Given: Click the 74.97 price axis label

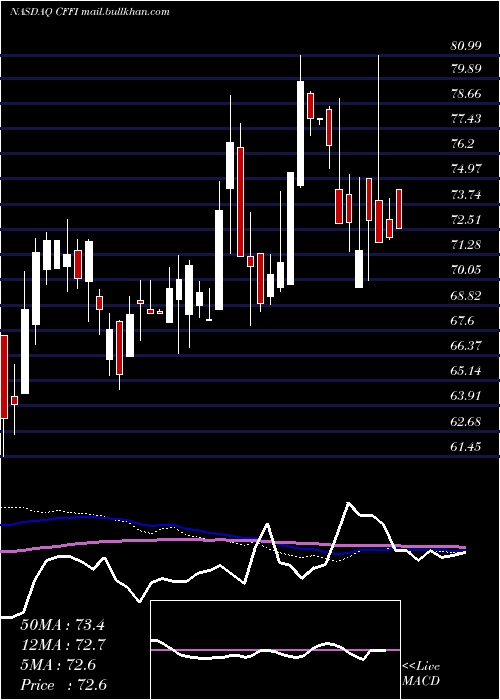Looking at the screenshot, I should coord(466,169).
